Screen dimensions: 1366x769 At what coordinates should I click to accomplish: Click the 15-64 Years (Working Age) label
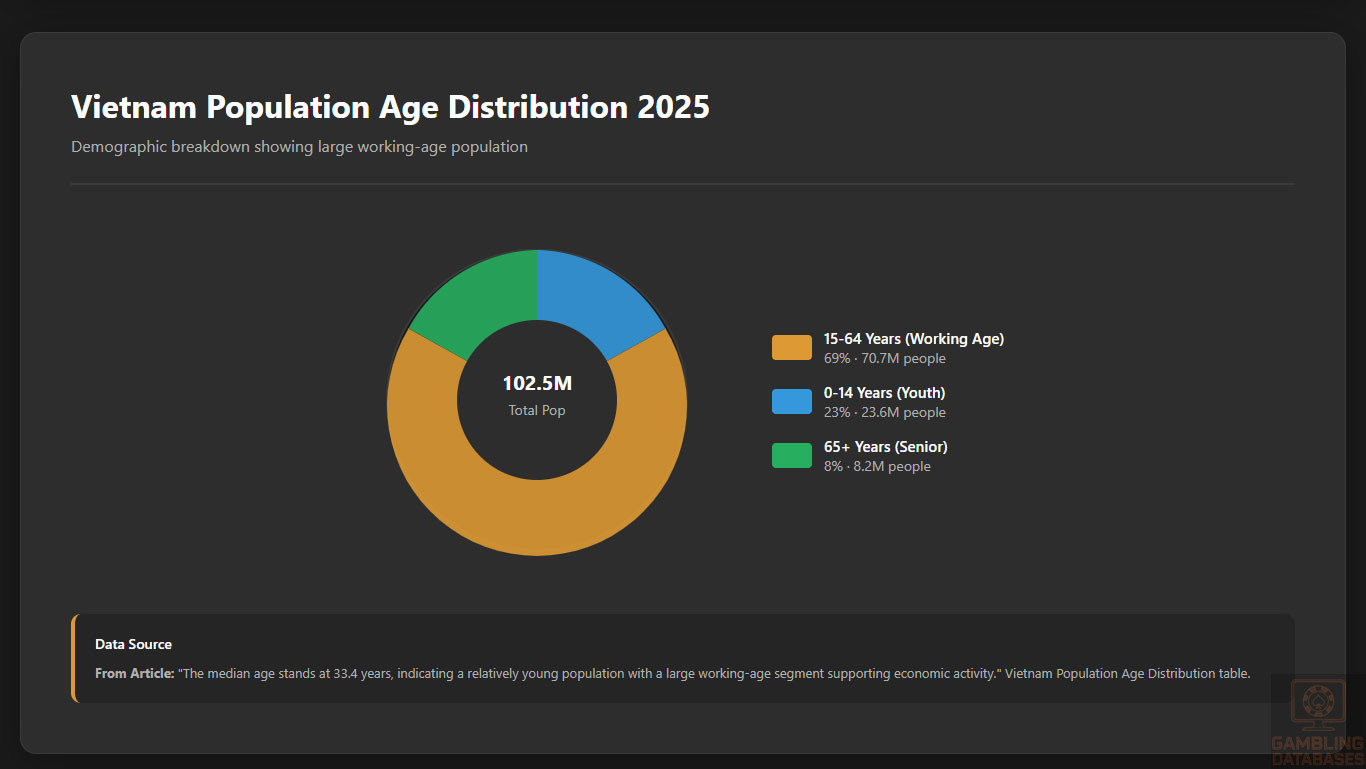click(913, 339)
